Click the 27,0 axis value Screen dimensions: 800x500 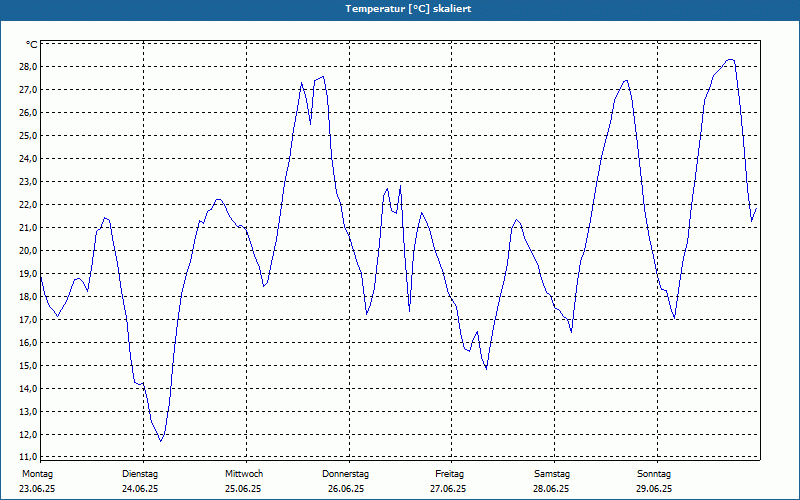29,90
